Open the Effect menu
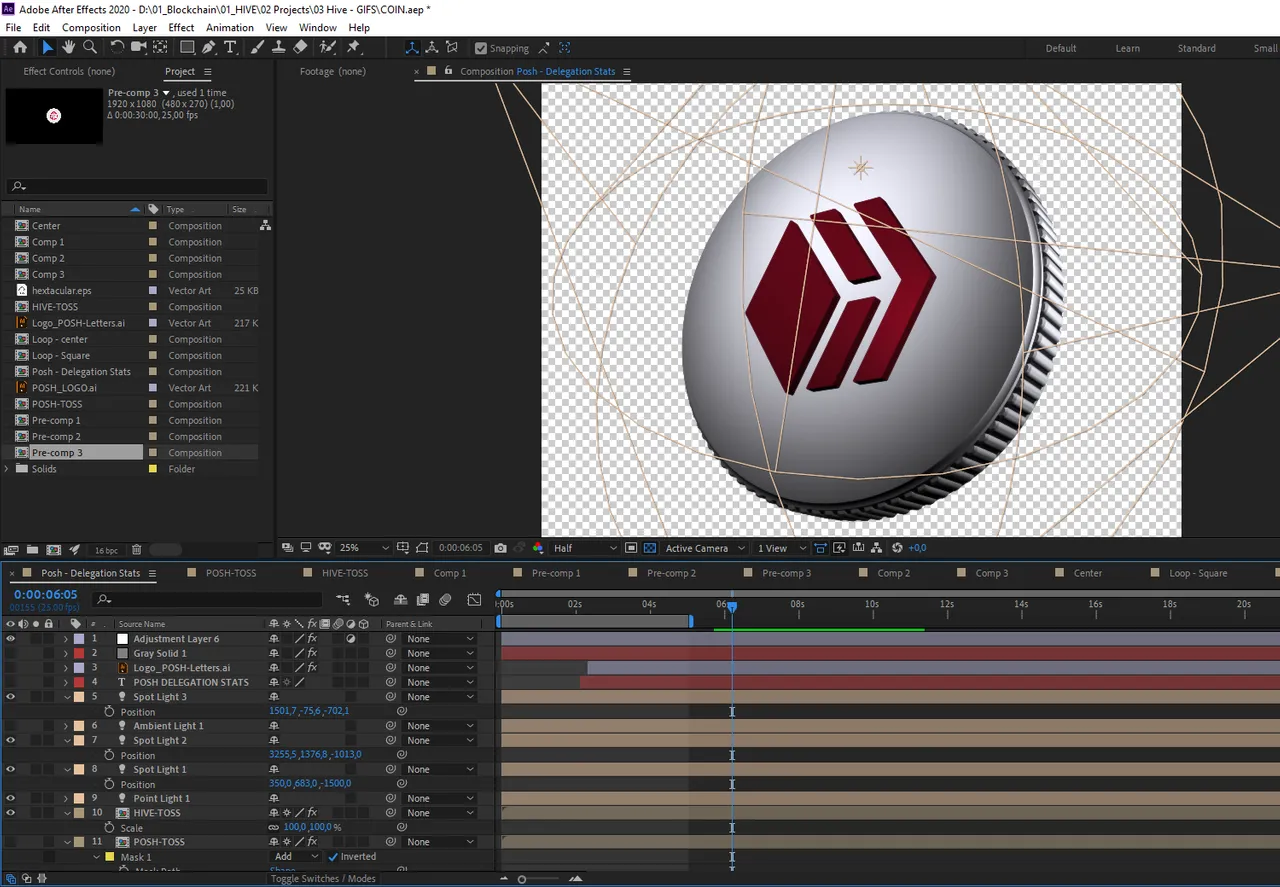The image size is (1280, 887). 181,28
